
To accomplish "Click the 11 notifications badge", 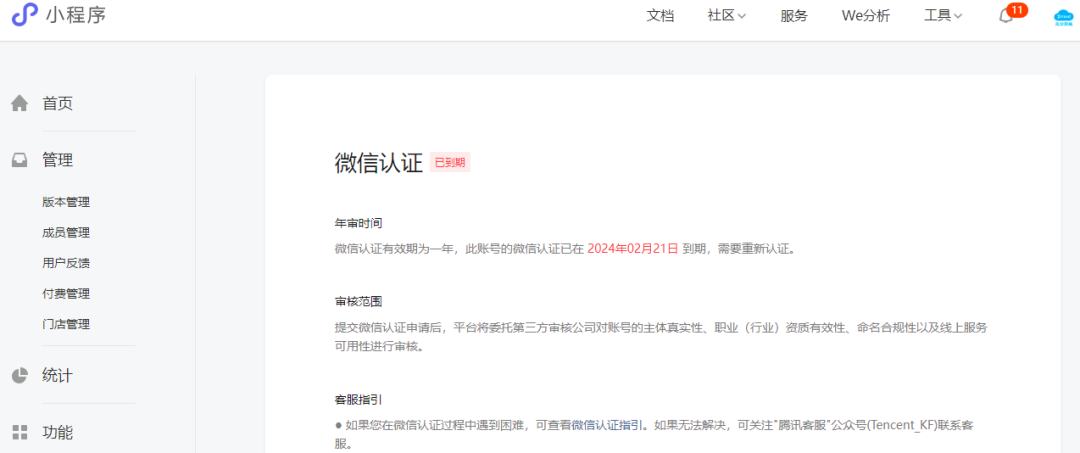I will (1017, 10).
